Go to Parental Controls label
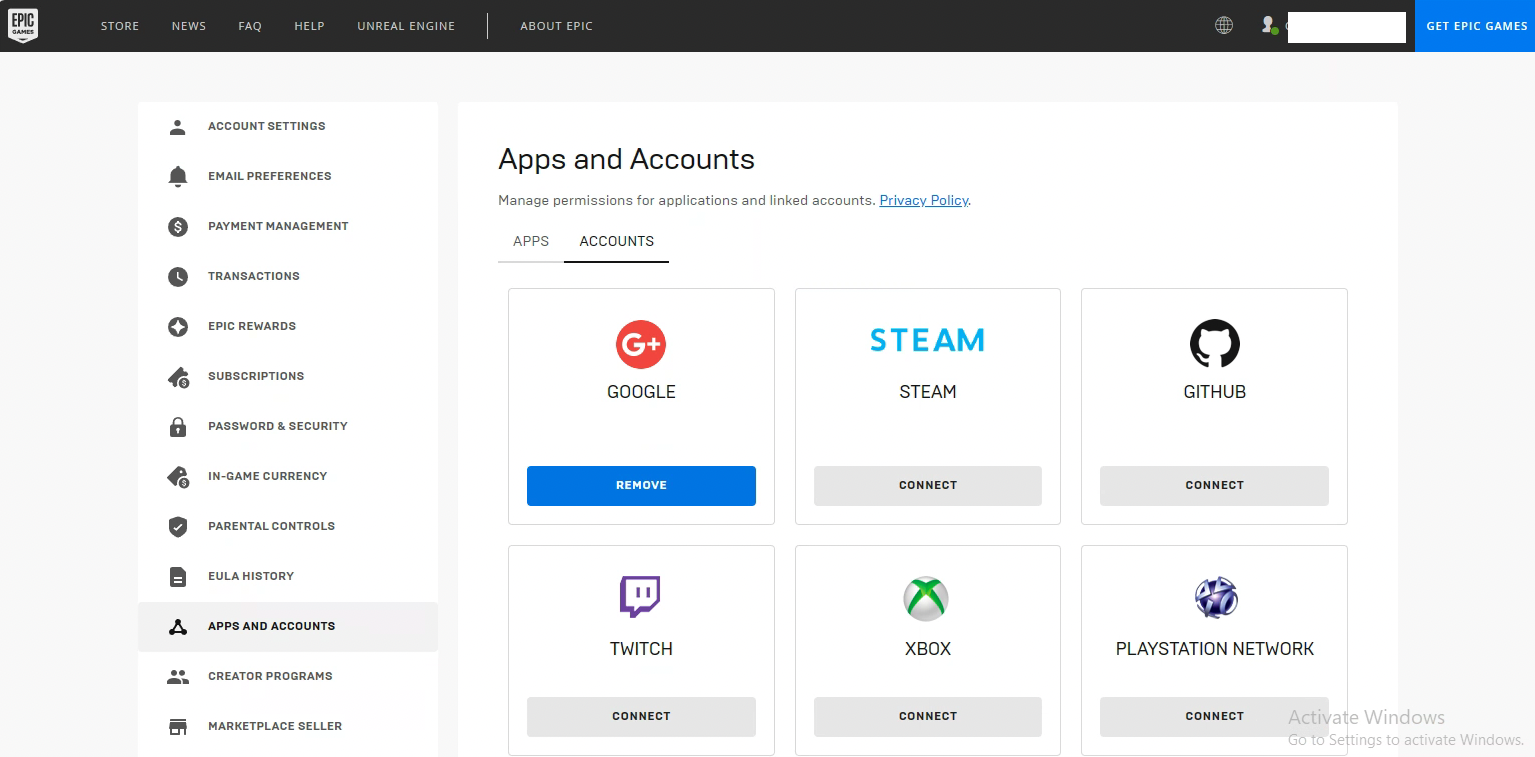The width and height of the screenshot is (1535, 757). point(272,526)
